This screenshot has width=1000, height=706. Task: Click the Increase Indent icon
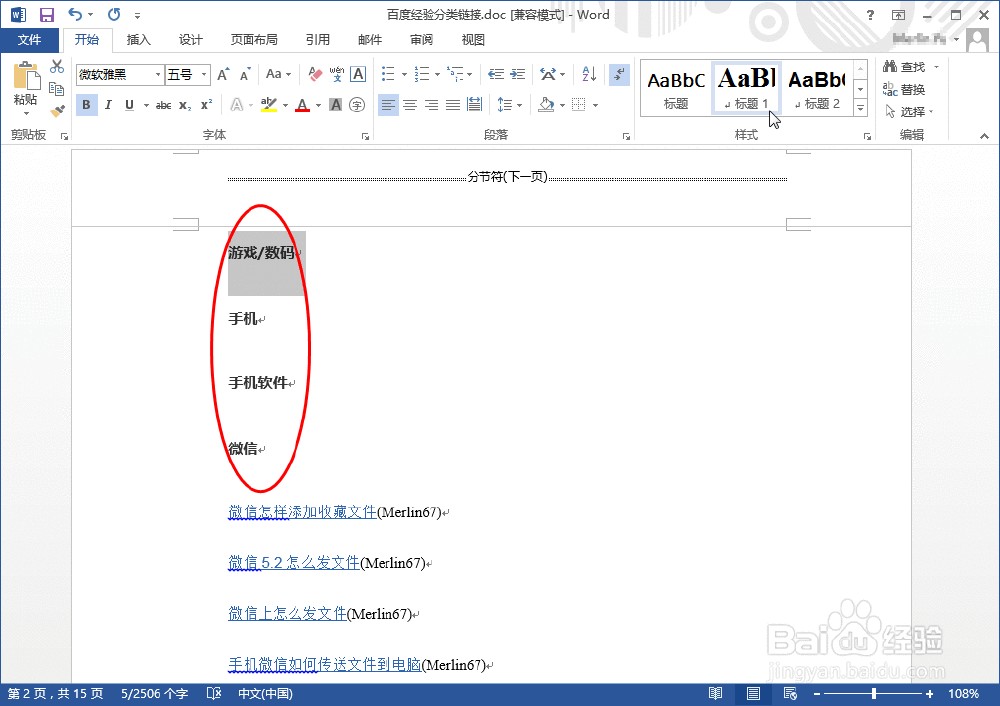coord(517,74)
